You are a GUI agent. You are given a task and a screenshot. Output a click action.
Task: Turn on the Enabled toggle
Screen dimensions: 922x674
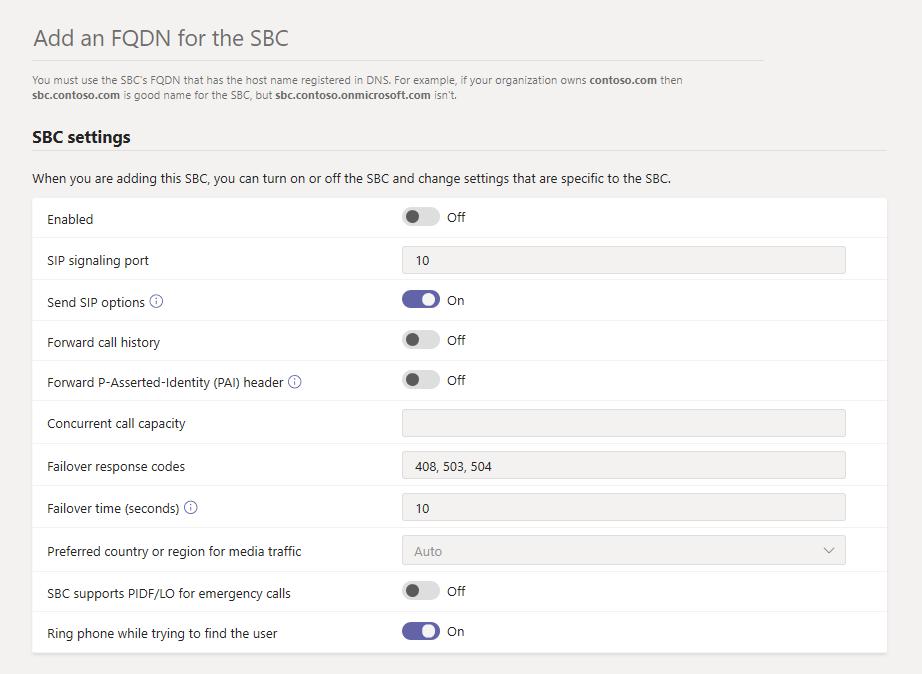click(421, 217)
